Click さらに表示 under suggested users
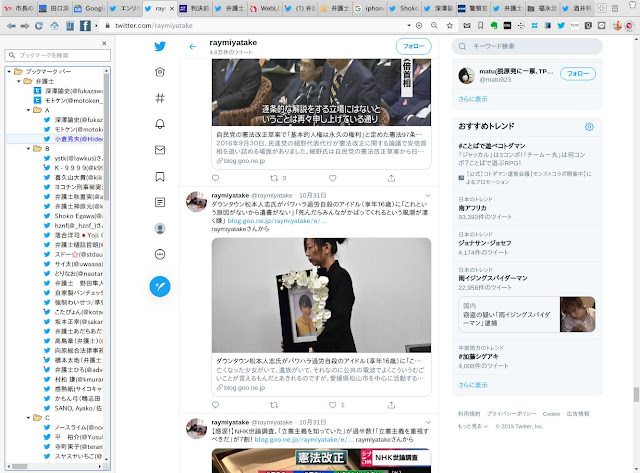 coord(473,99)
